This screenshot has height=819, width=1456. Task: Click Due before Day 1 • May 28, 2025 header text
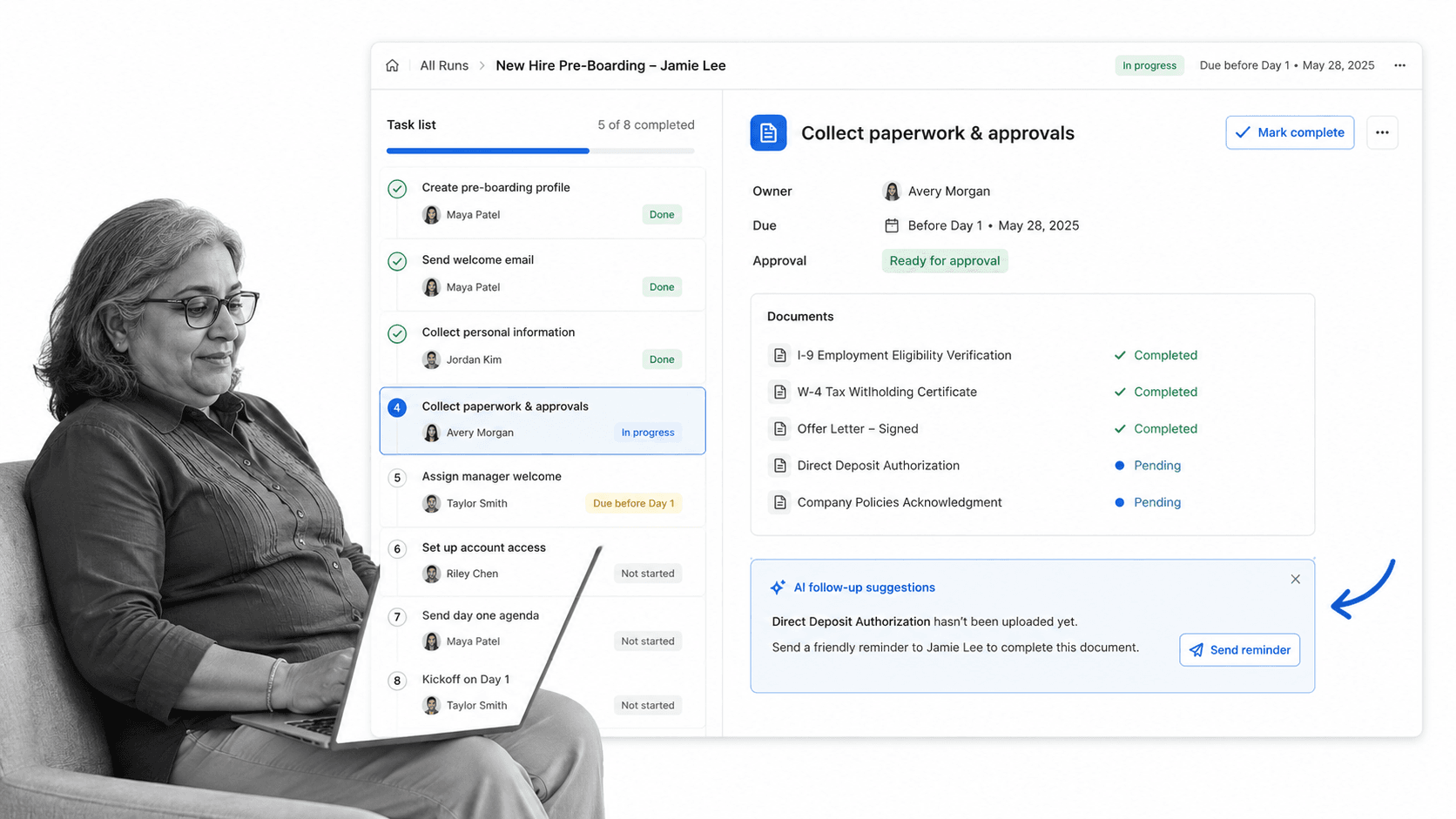point(1287,65)
